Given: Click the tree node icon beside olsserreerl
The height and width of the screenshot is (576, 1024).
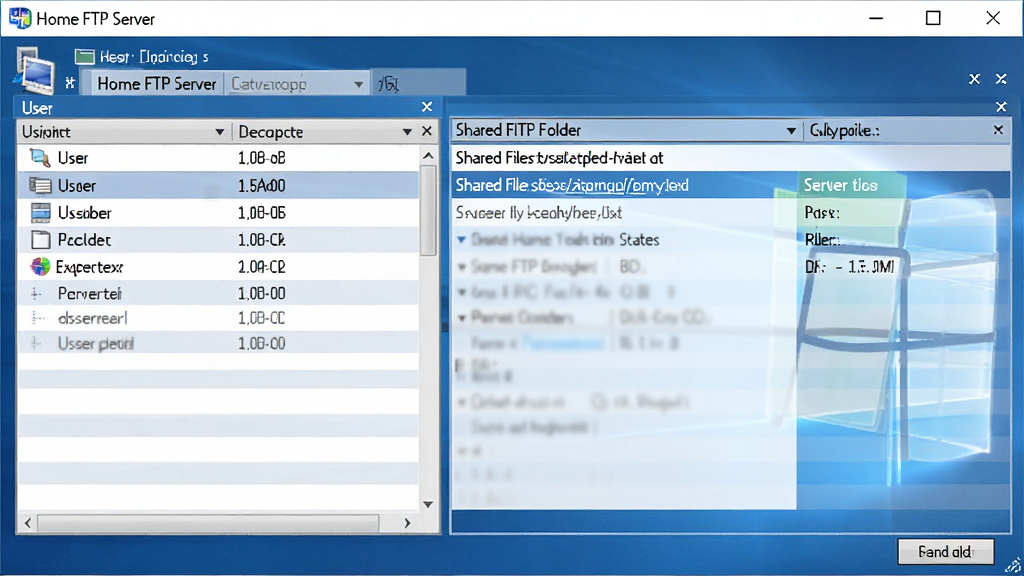Looking at the screenshot, I should point(39,318).
